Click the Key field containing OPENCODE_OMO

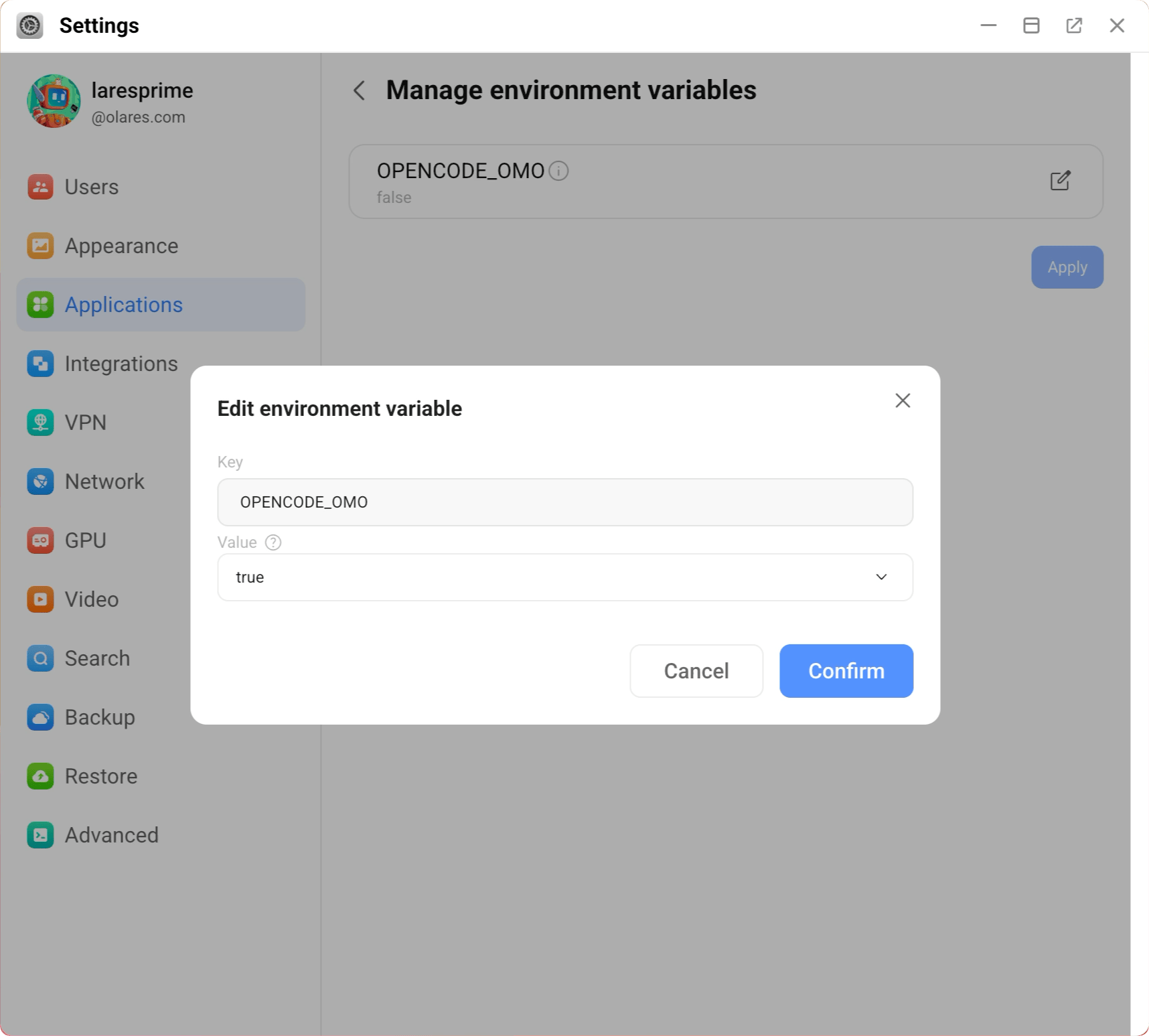[564, 502]
